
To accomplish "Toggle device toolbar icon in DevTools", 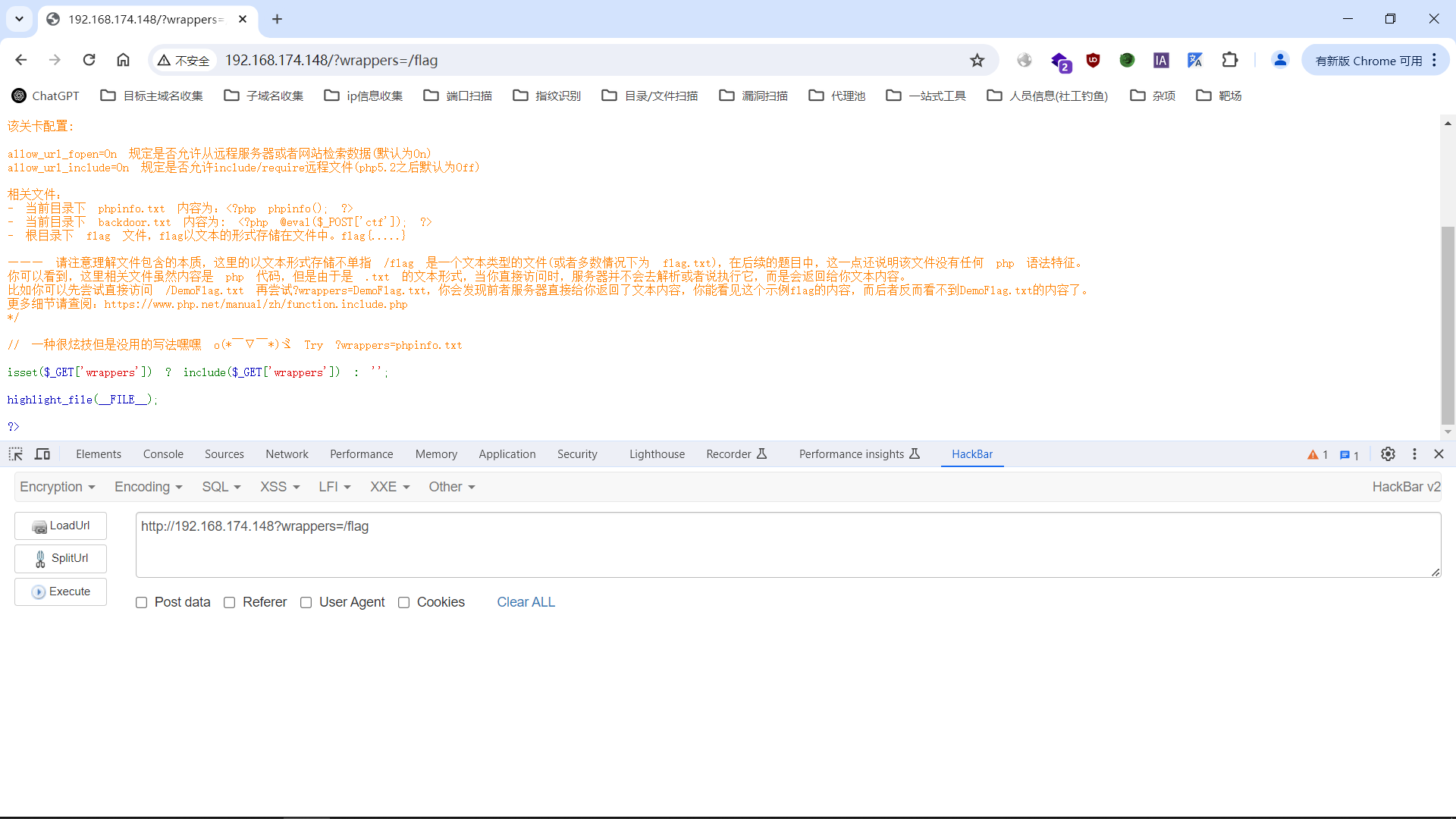I will [x=42, y=453].
